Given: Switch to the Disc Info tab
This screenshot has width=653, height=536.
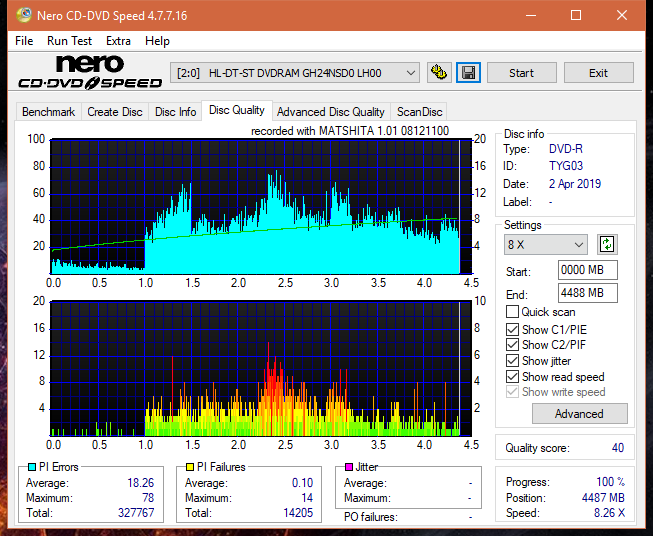Looking at the screenshot, I should (x=175, y=112).
